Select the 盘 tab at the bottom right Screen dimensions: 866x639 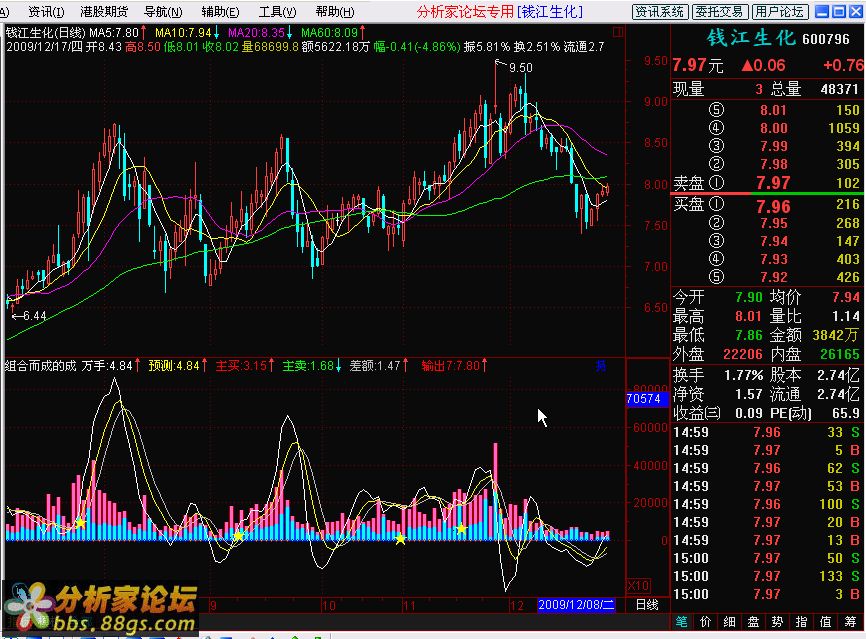753,622
